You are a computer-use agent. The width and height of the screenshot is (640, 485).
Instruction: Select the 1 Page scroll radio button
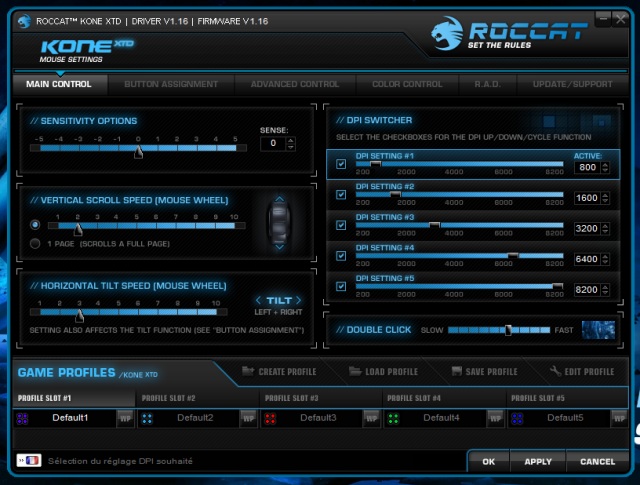pyautogui.click(x=35, y=244)
